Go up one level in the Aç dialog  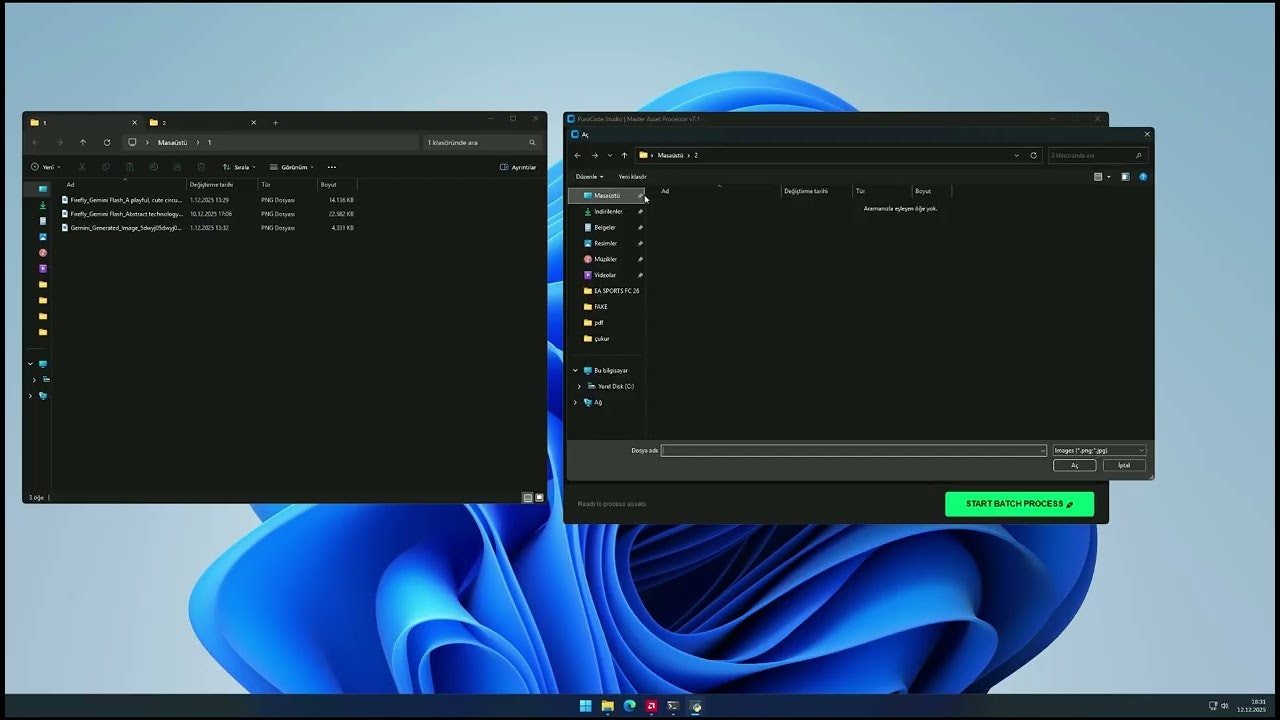tap(624, 155)
